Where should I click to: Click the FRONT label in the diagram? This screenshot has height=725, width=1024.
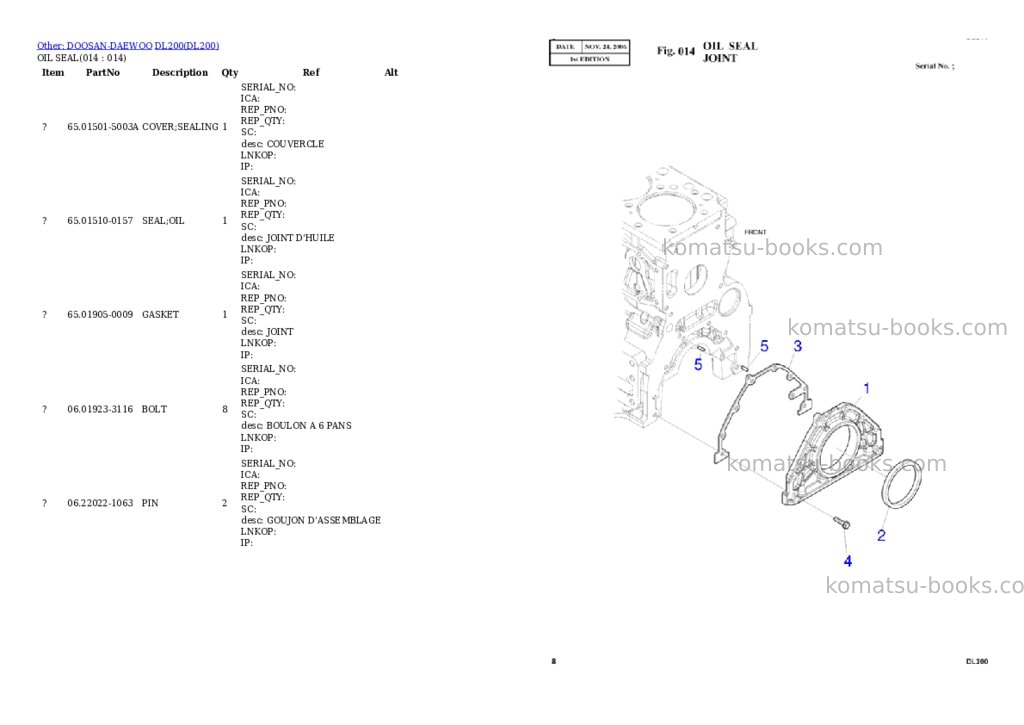(x=756, y=232)
